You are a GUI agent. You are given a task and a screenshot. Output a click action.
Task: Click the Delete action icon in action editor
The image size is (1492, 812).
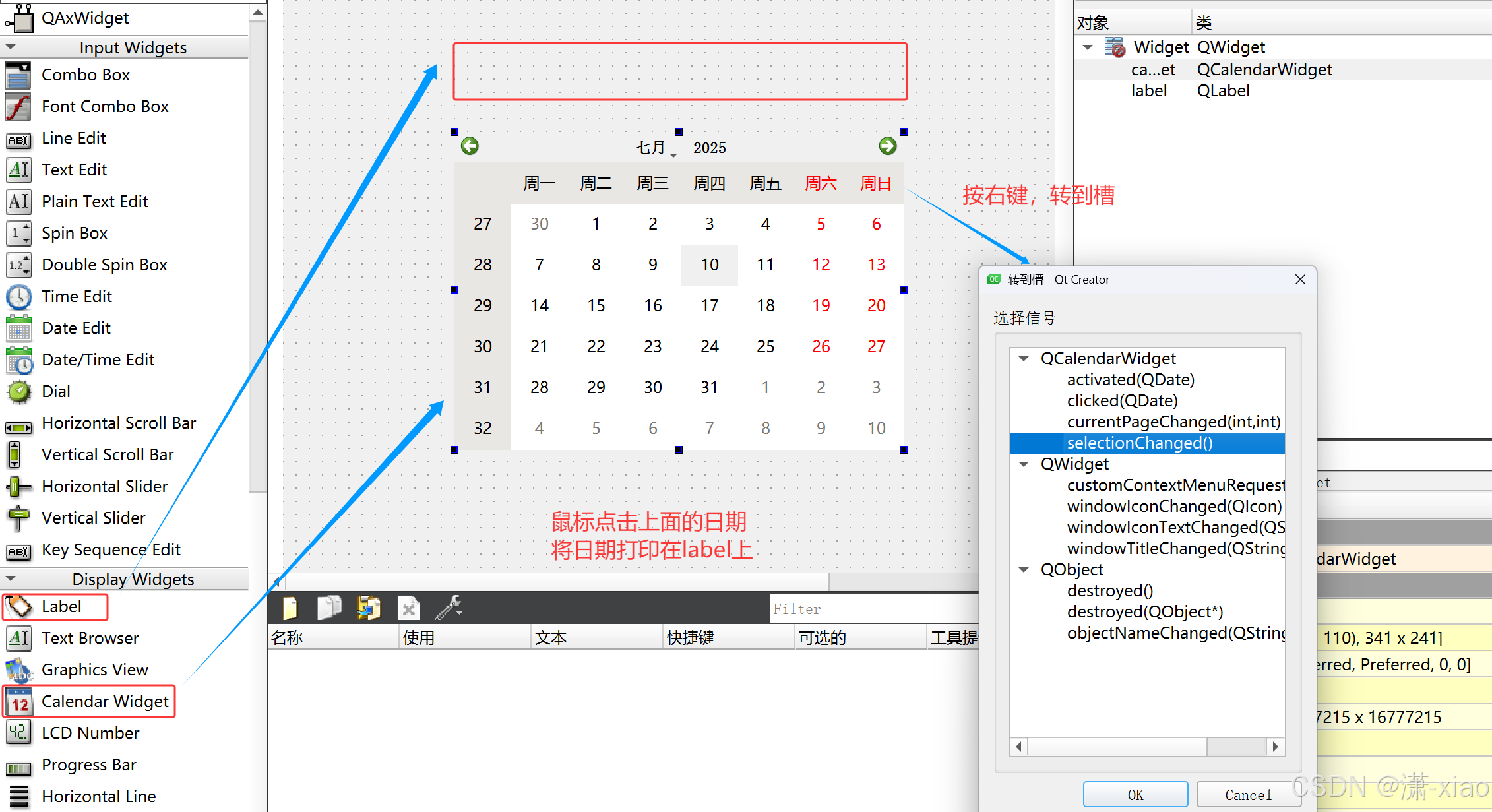[409, 608]
